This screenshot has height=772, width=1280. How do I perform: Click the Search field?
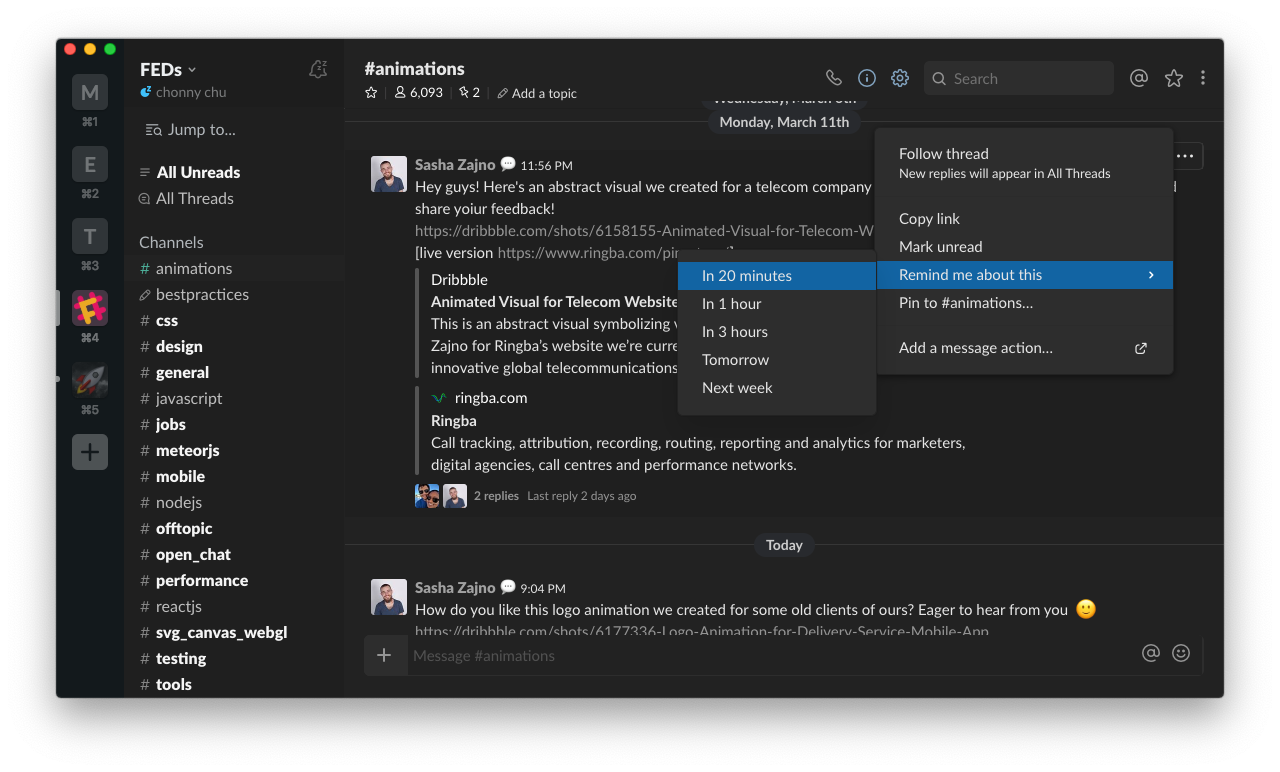pos(1018,78)
